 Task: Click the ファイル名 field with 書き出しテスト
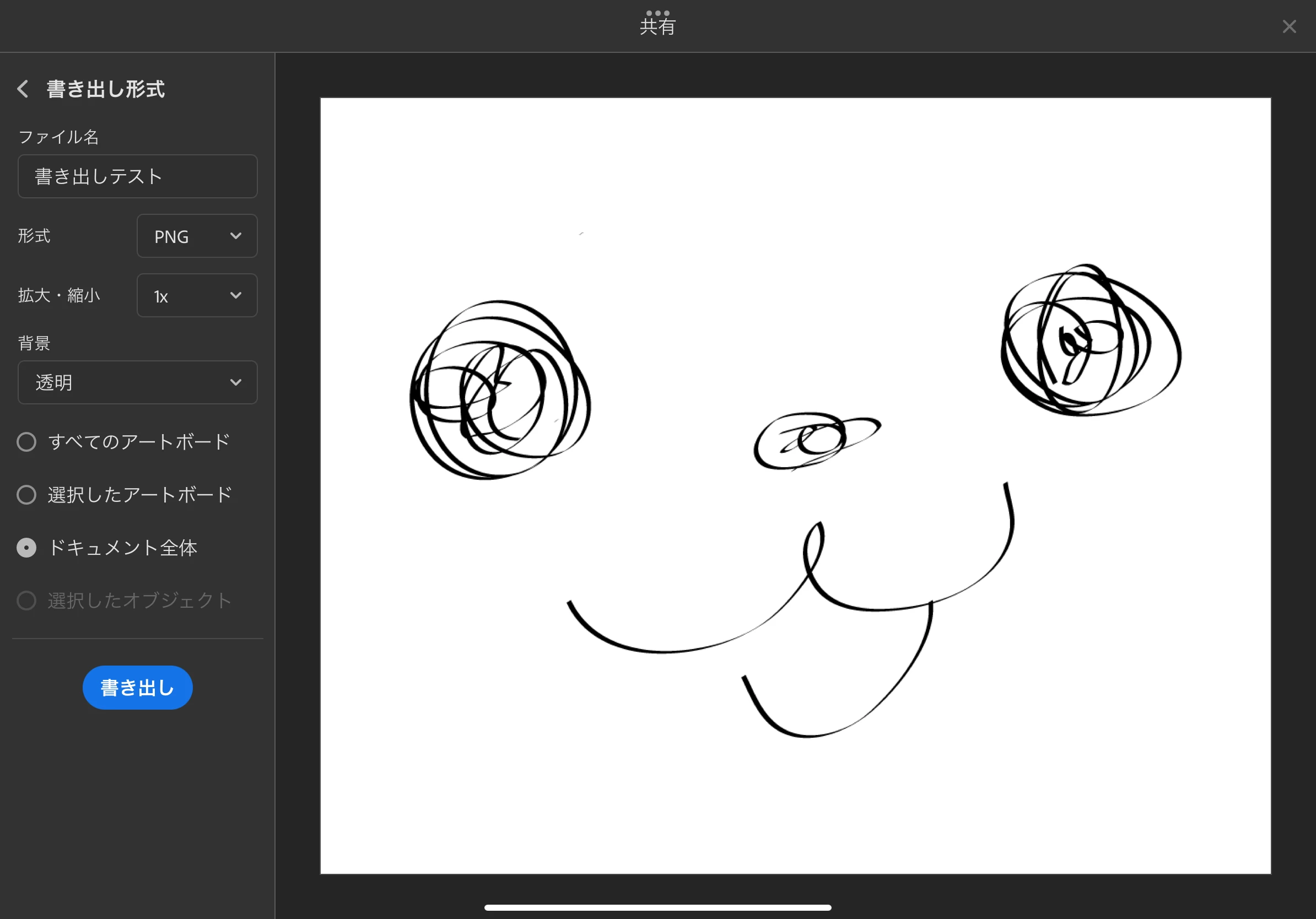[138, 176]
